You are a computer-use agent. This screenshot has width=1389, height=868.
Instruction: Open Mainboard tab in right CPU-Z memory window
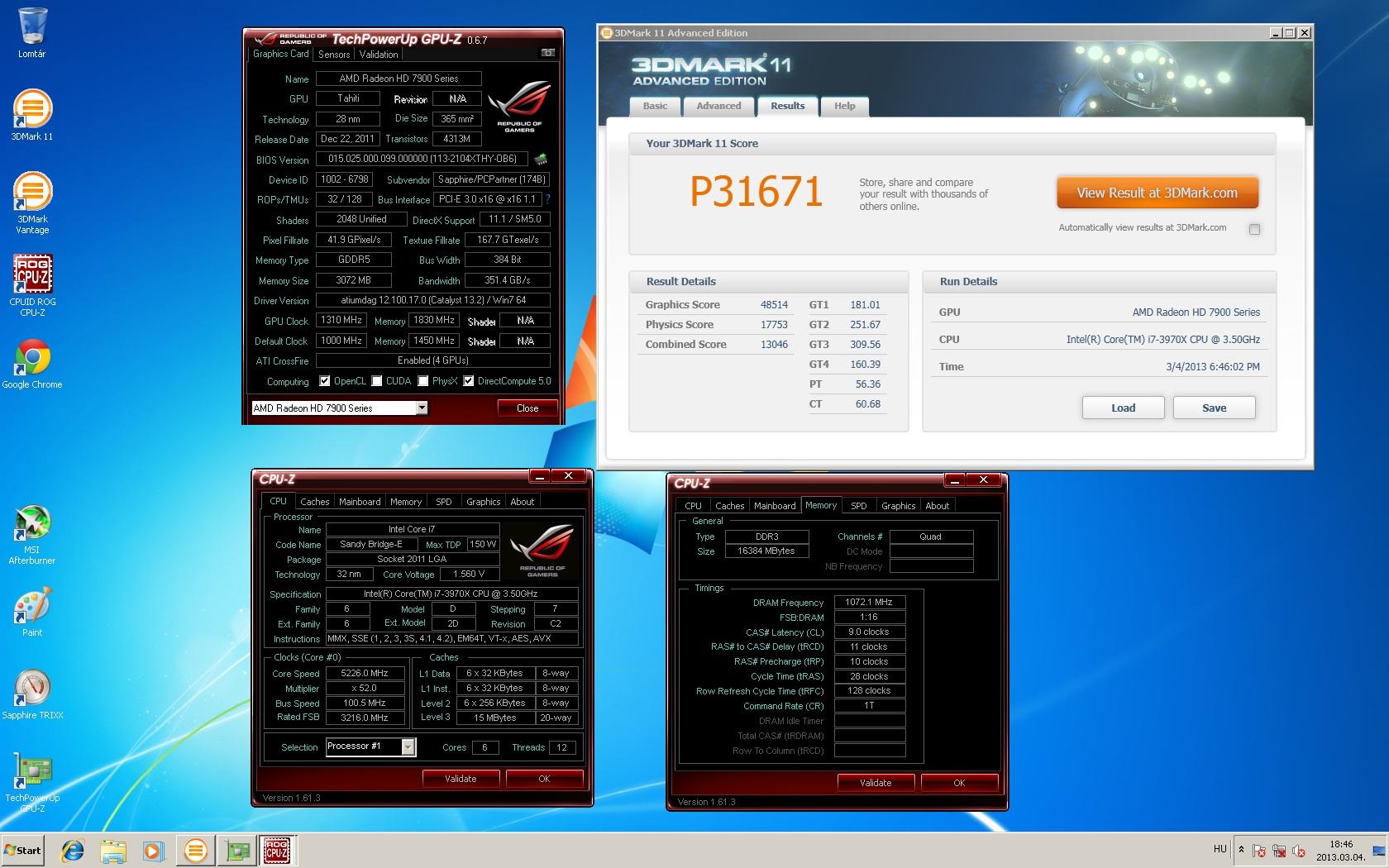(x=775, y=506)
